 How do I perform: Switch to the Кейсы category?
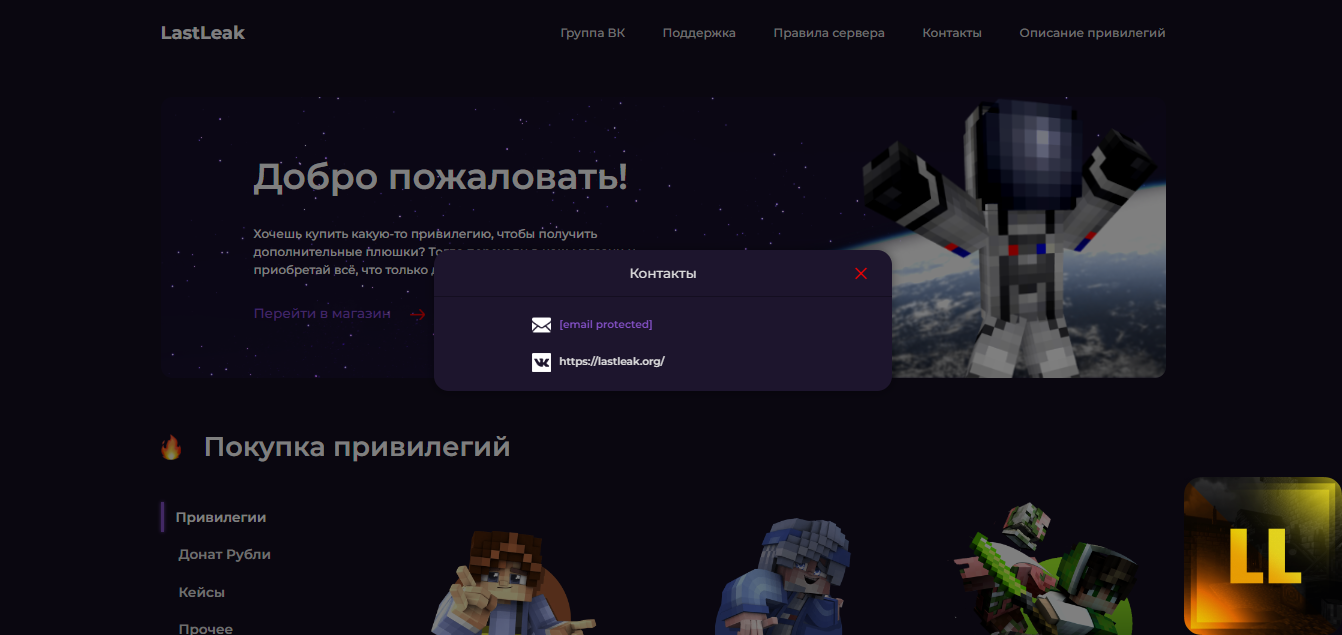pyautogui.click(x=201, y=592)
